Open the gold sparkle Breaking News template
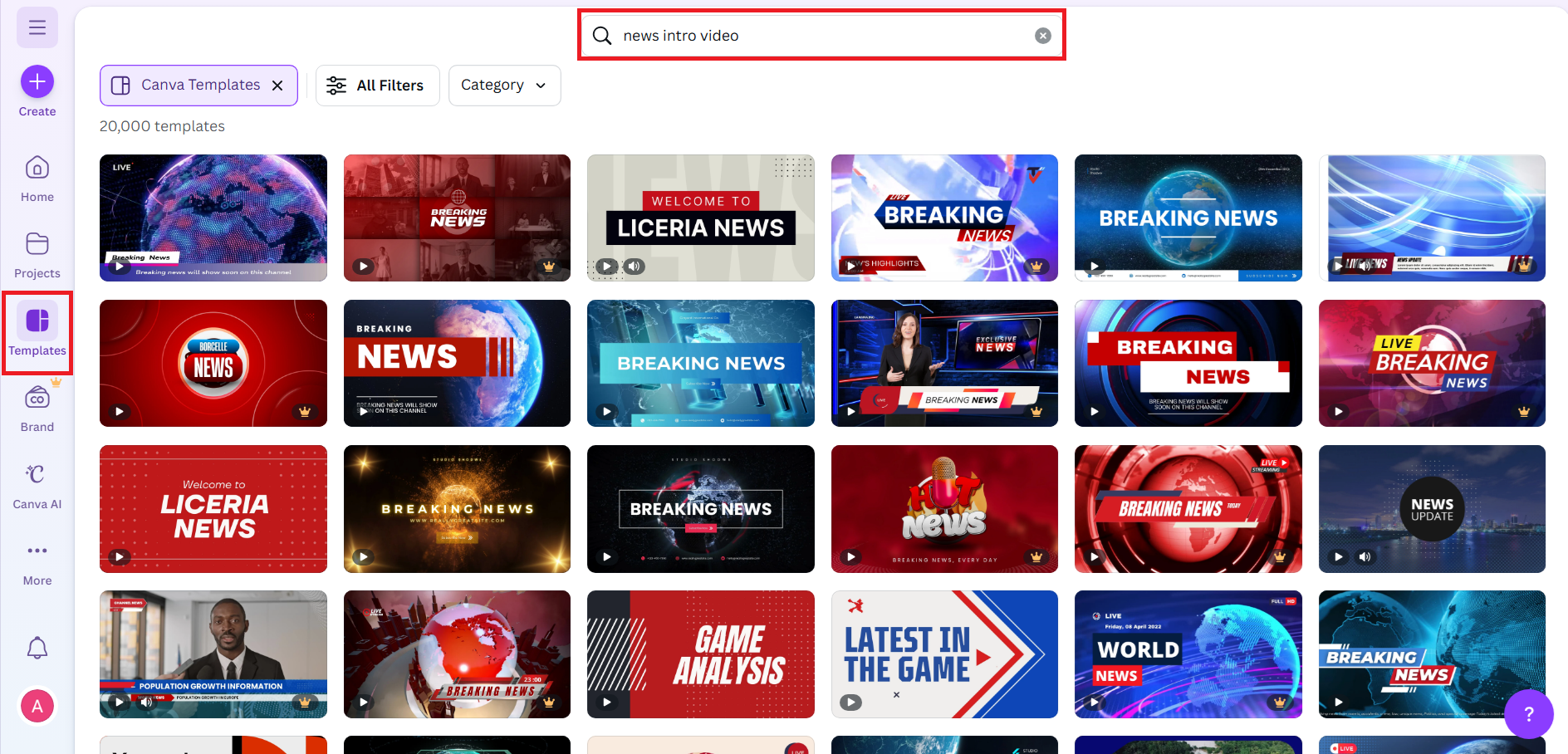This screenshot has width=1568, height=754. tap(457, 509)
